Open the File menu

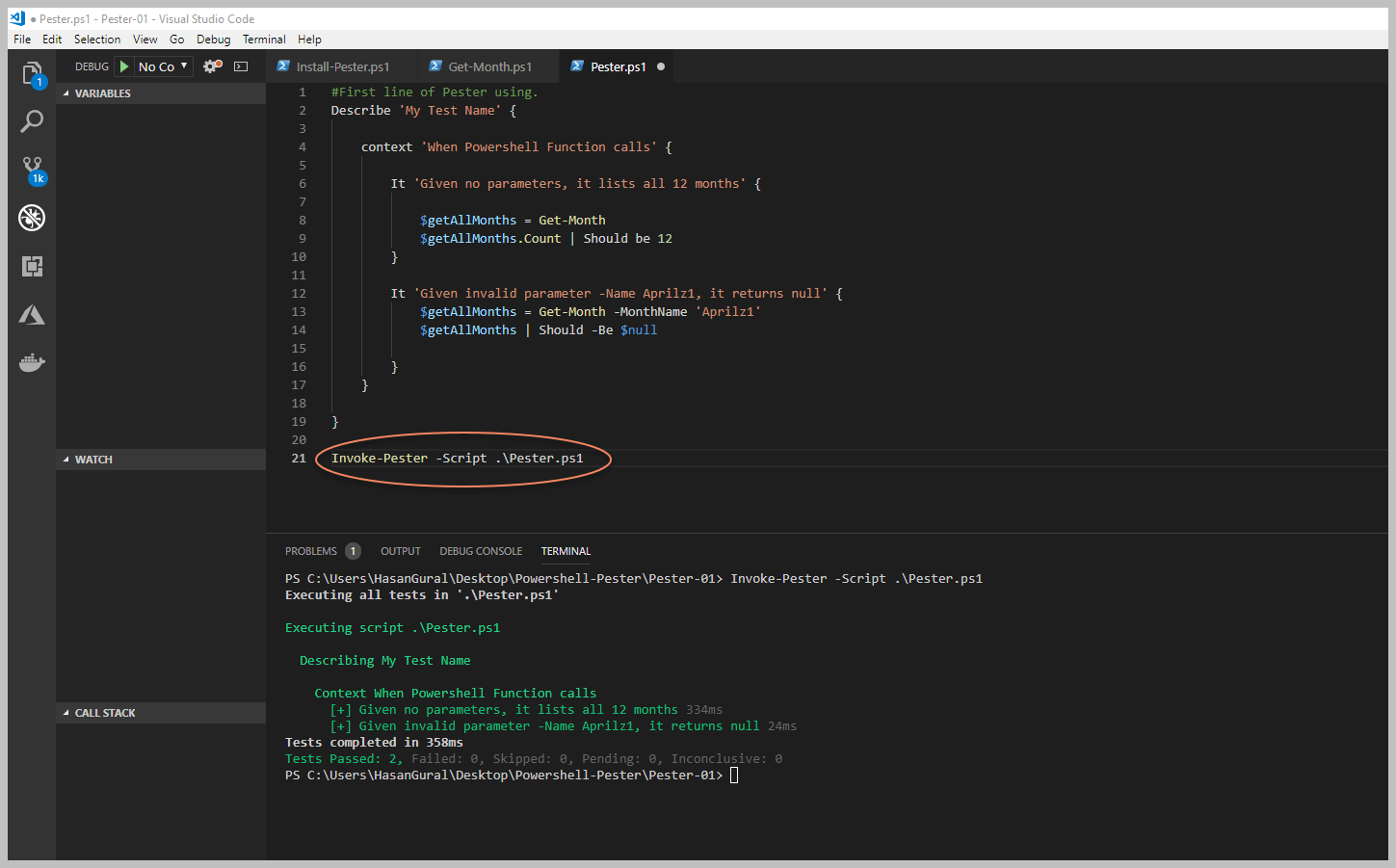22,39
